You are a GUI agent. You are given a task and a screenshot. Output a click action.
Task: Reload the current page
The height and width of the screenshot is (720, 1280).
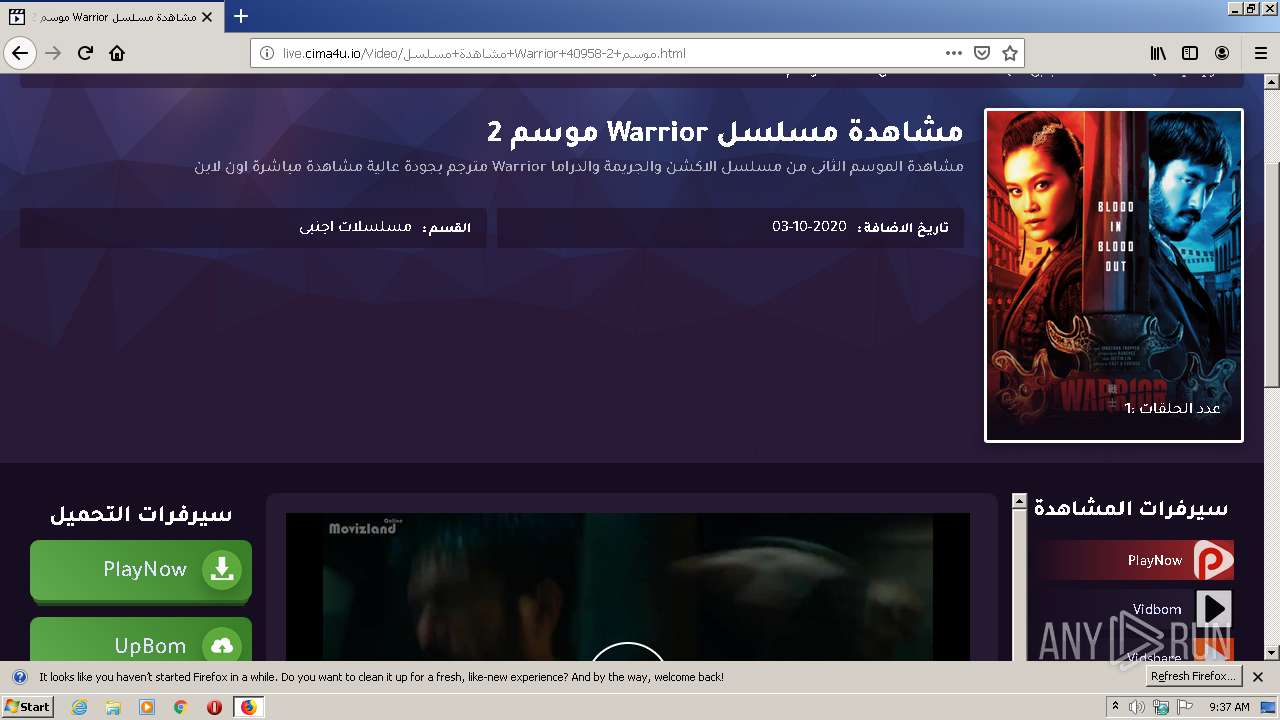coord(86,53)
